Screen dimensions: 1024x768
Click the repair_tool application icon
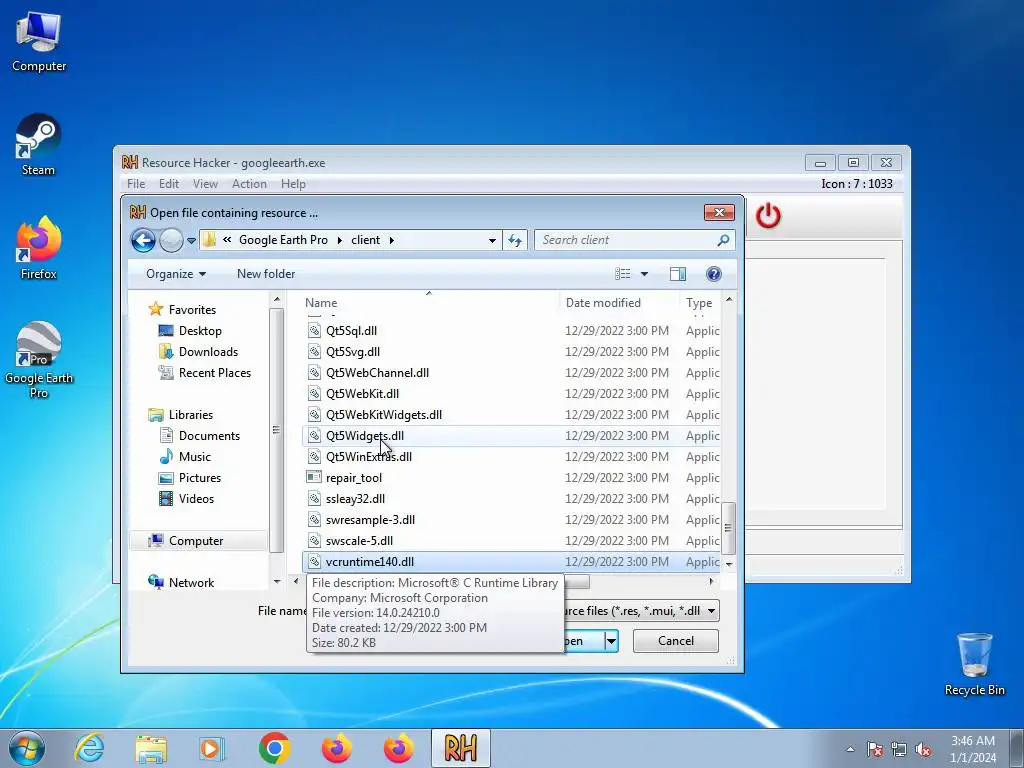point(314,477)
